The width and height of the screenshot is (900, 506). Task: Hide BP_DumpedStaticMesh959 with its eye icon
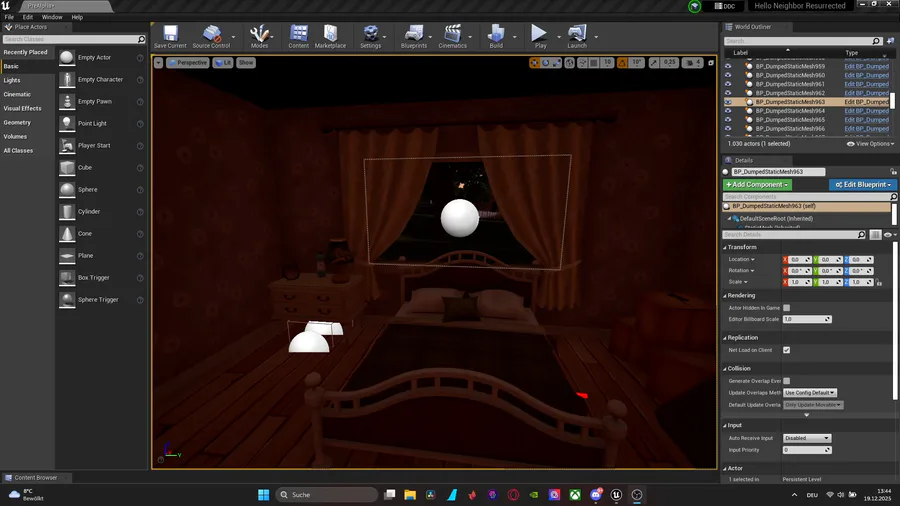pyautogui.click(x=728, y=66)
